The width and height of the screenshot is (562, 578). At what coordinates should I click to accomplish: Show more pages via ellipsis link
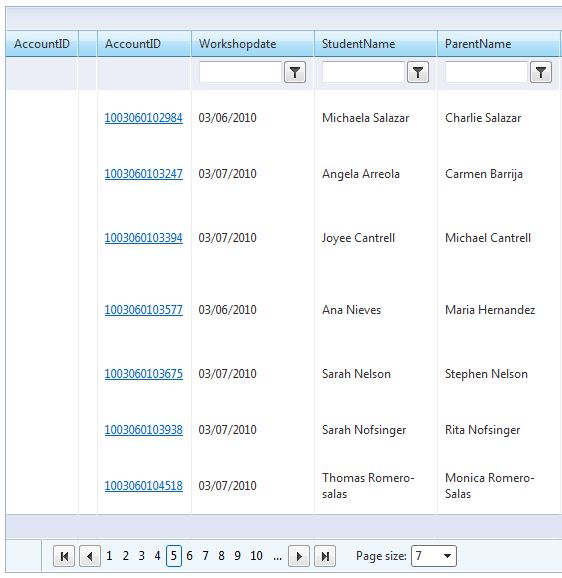pyautogui.click(x=277, y=556)
